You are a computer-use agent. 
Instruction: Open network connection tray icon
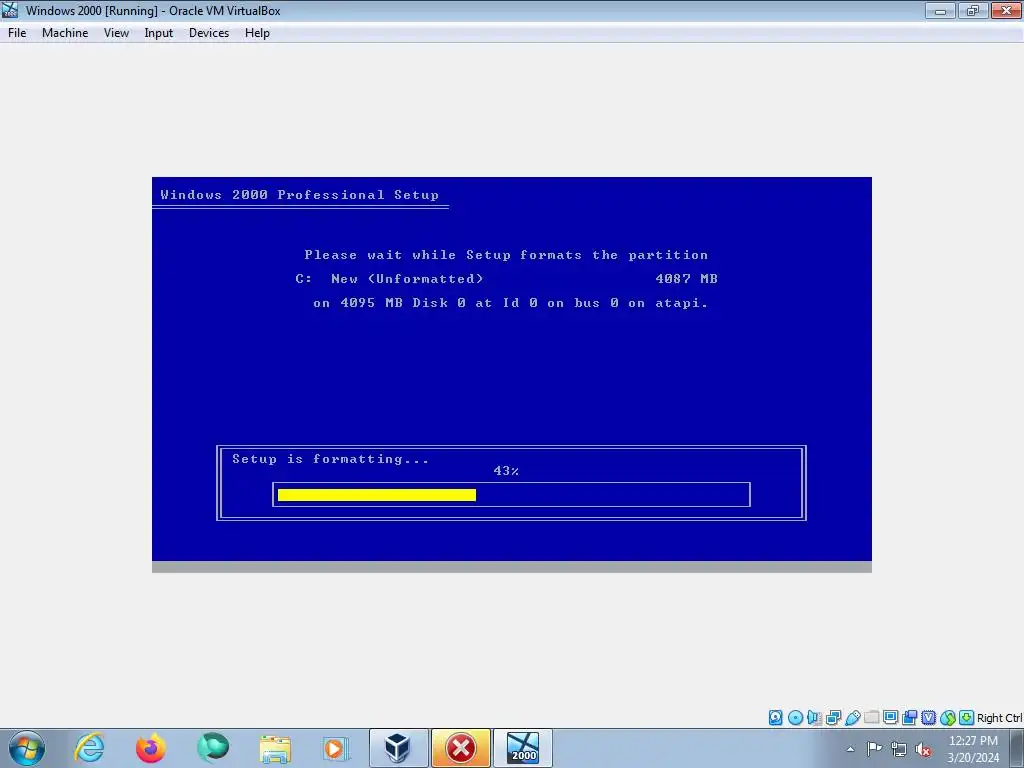899,749
